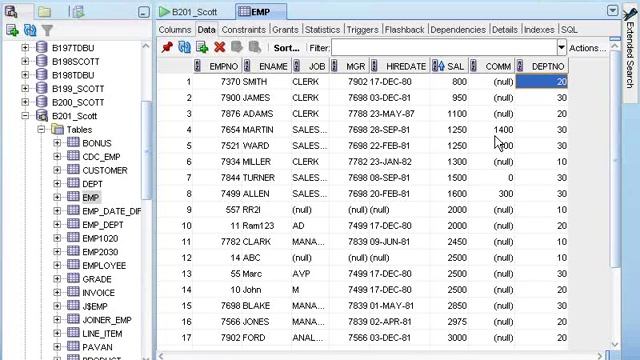Click the EMPNO column handle icon

click(x=197, y=66)
